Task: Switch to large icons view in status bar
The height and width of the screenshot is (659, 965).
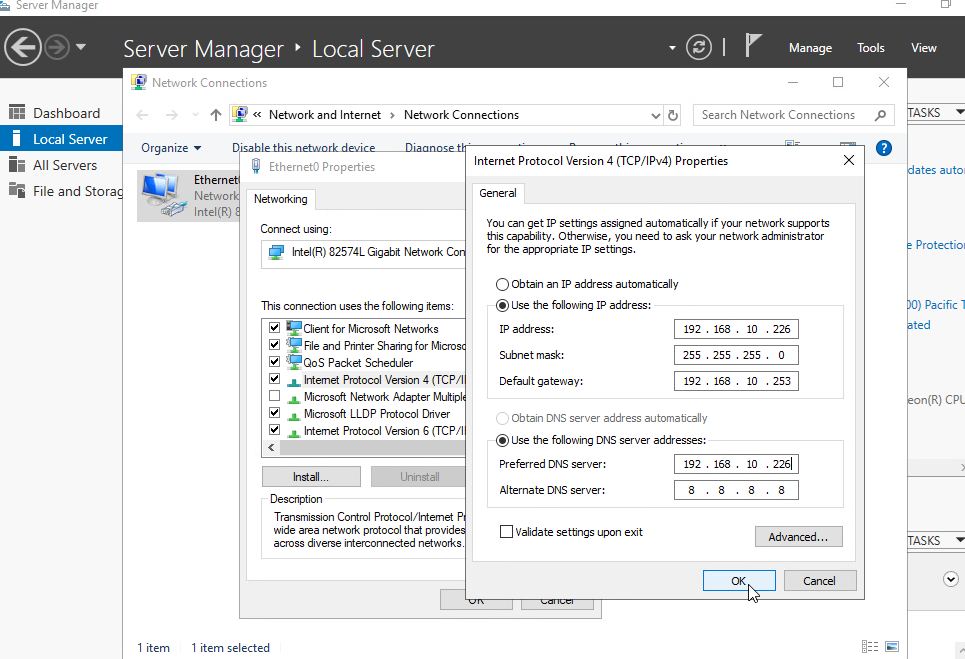Action: [x=892, y=647]
